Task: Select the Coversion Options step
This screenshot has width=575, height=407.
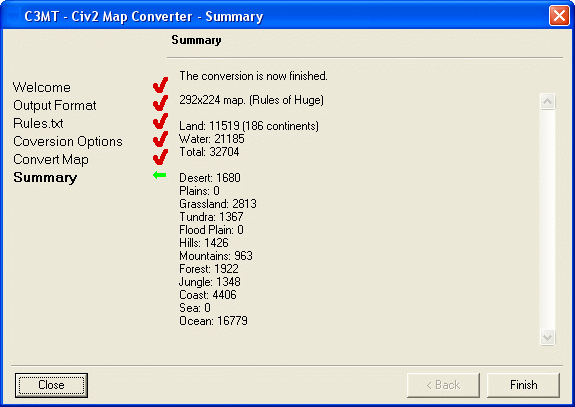Action: pyautogui.click(x=68, y=142)
